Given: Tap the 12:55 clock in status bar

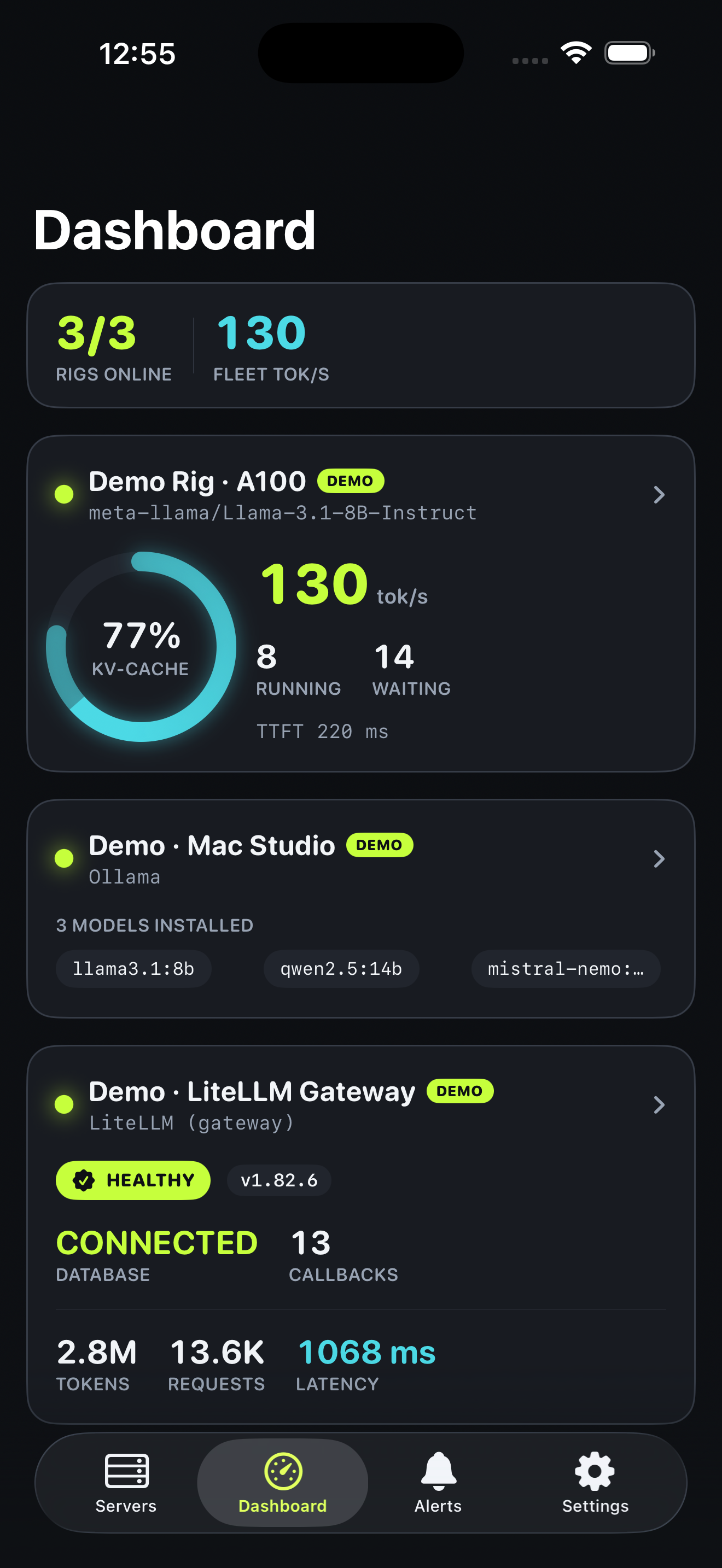Looking at the screenshot, I should tap(138, 54).
